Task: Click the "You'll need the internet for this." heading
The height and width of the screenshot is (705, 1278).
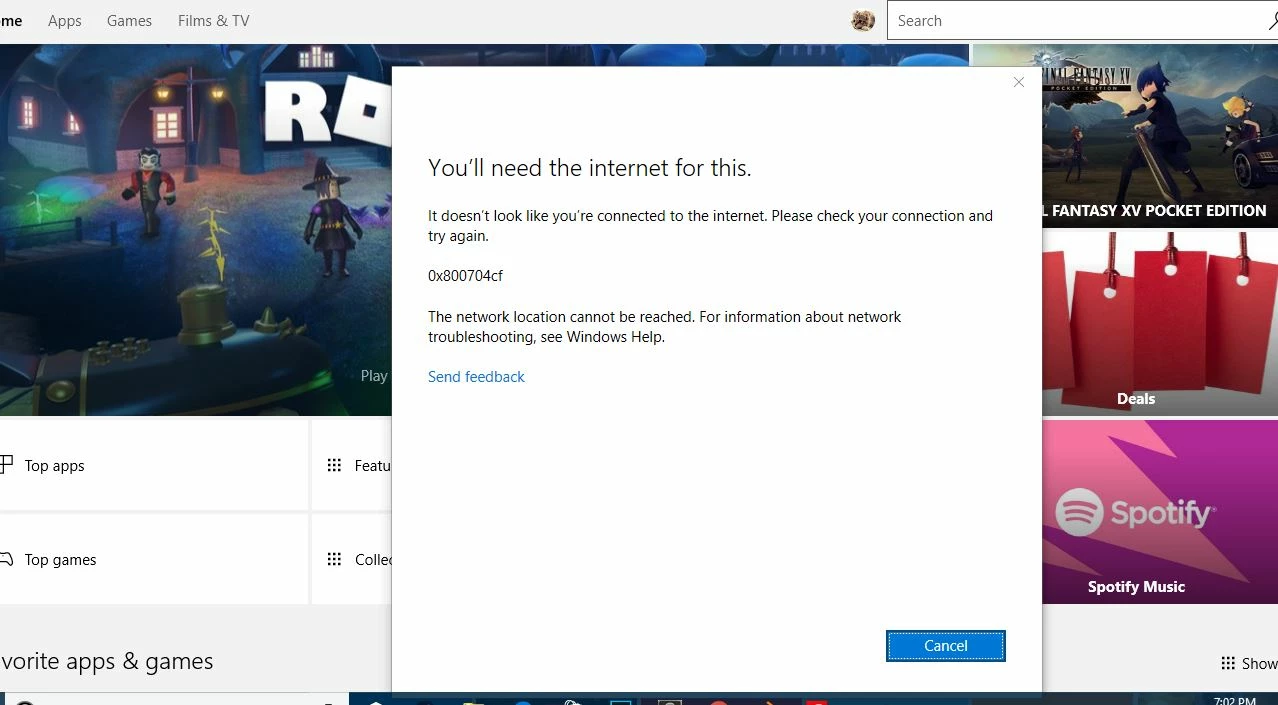Action: [x=589, y=168]
